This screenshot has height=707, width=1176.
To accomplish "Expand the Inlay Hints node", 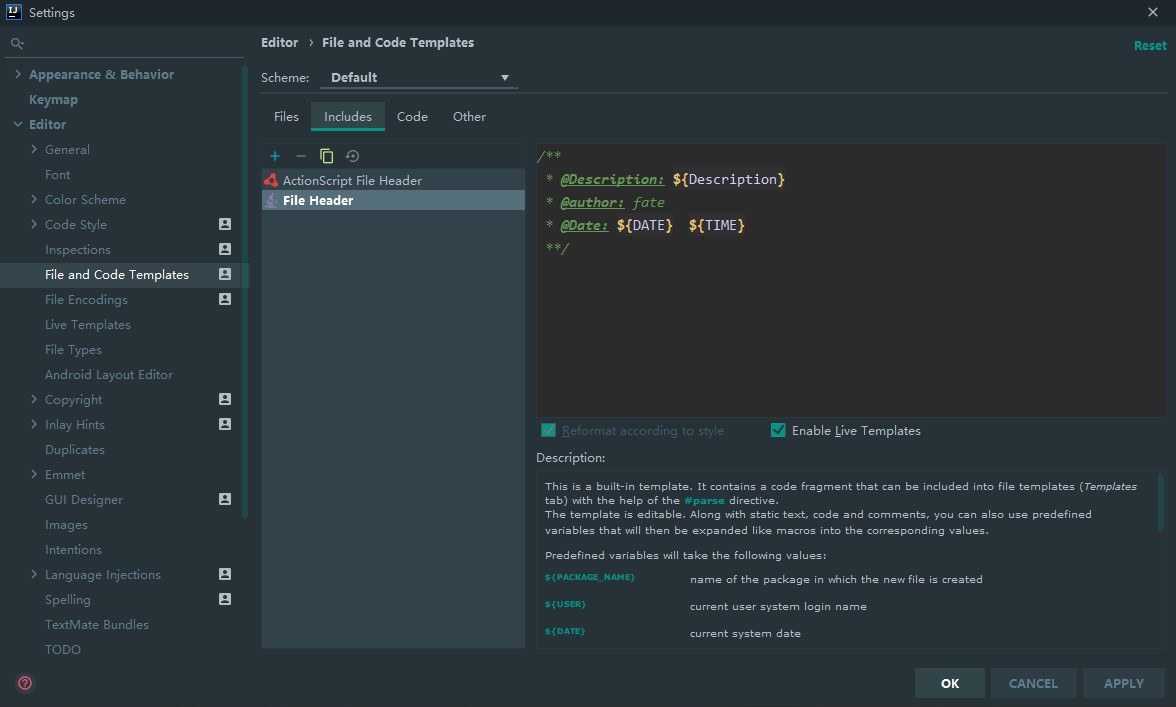I will point(34,424).
